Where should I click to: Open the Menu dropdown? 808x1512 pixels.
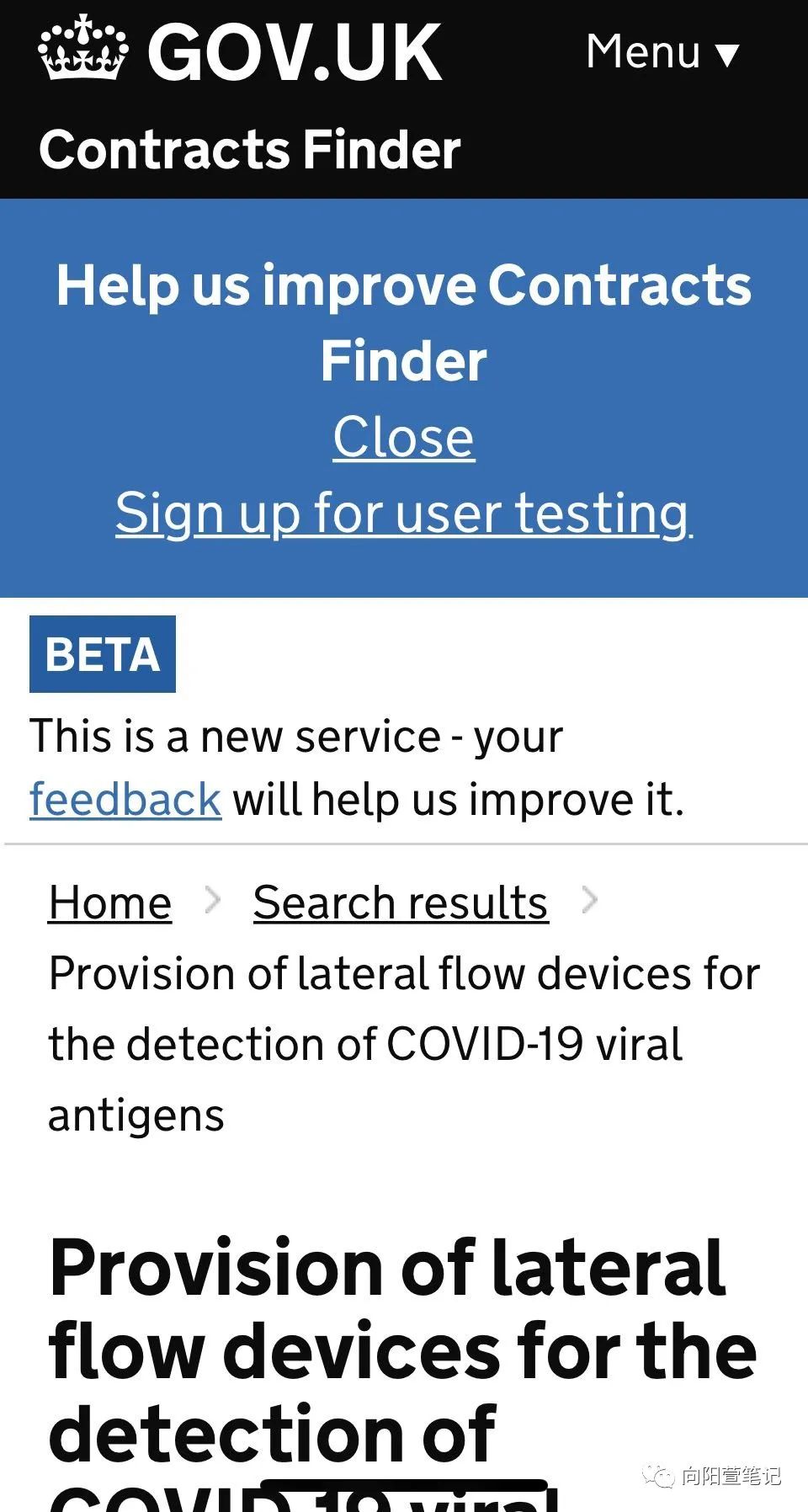click(x=644, y=52)
